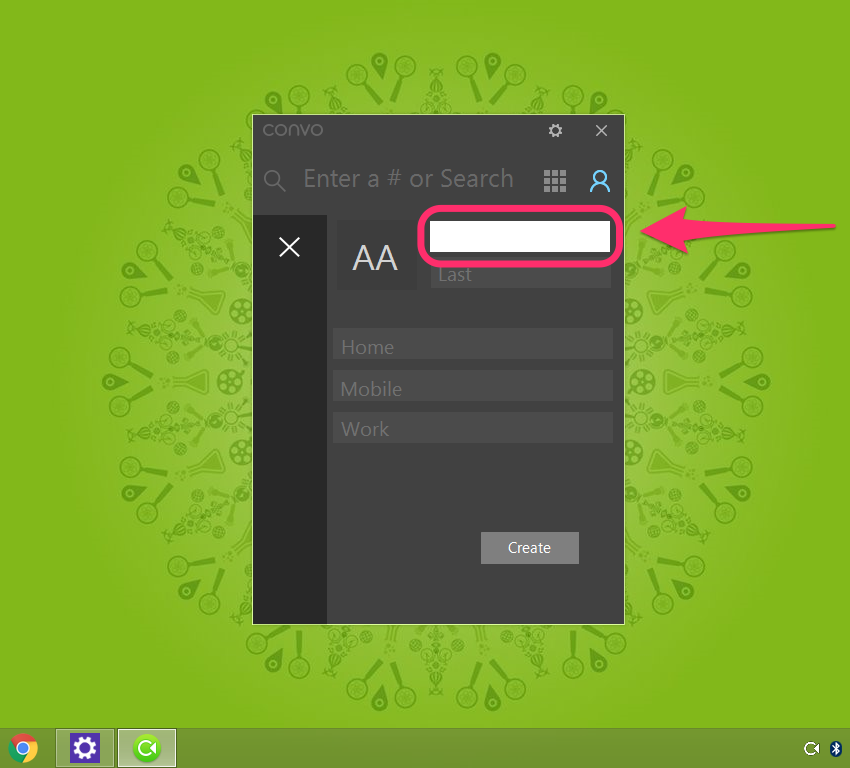Select the Work phone number field
Viewport: 850px width, 768px height.
point(472,428)
